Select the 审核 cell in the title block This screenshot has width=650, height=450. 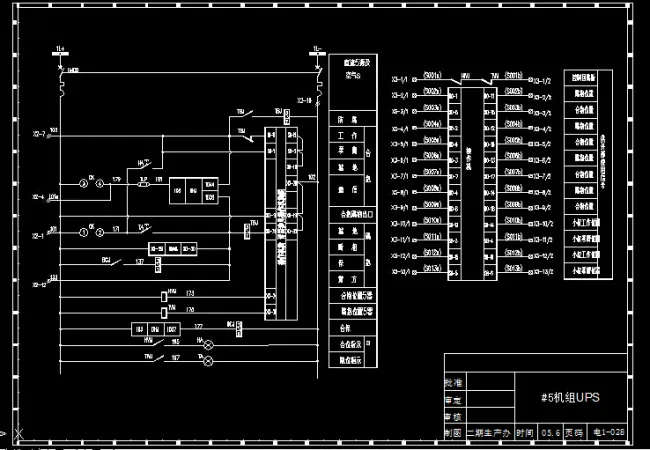(453, 416)
